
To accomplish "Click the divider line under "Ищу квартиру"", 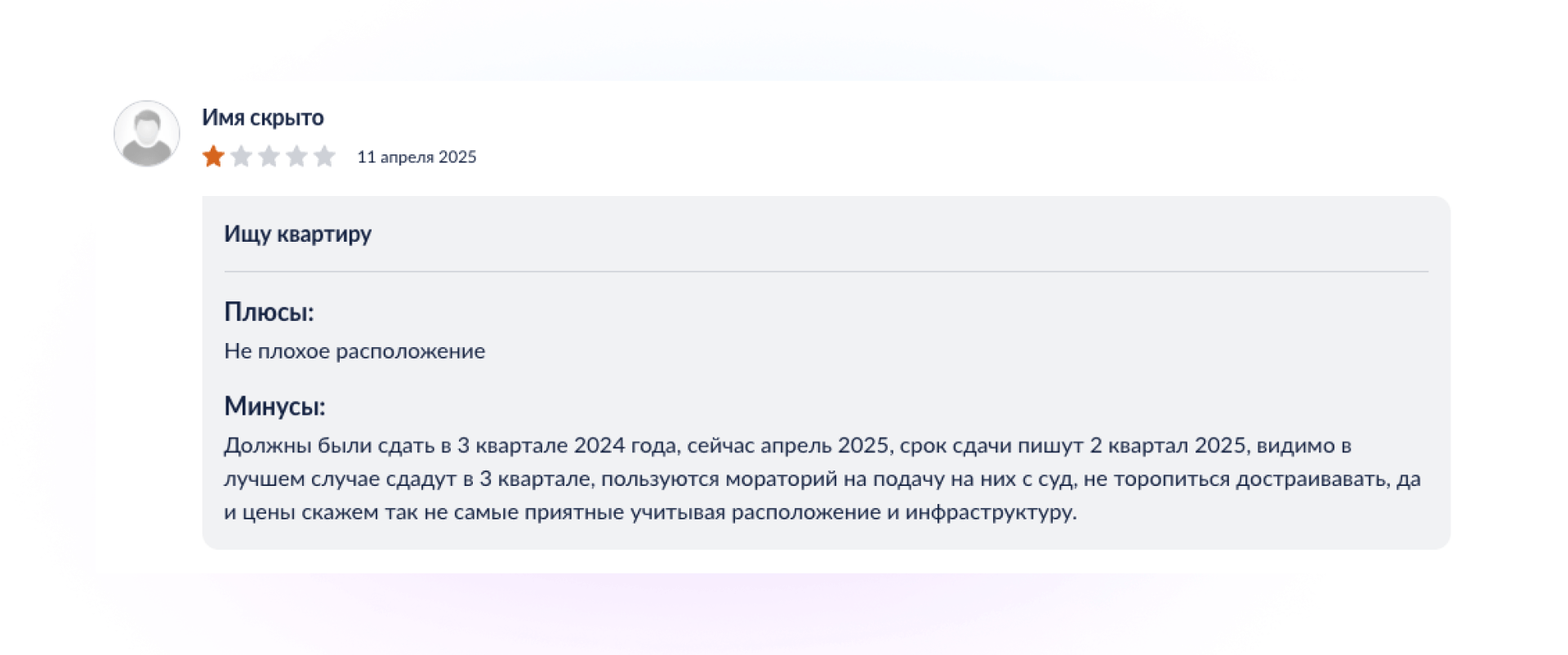I will 826,271.
